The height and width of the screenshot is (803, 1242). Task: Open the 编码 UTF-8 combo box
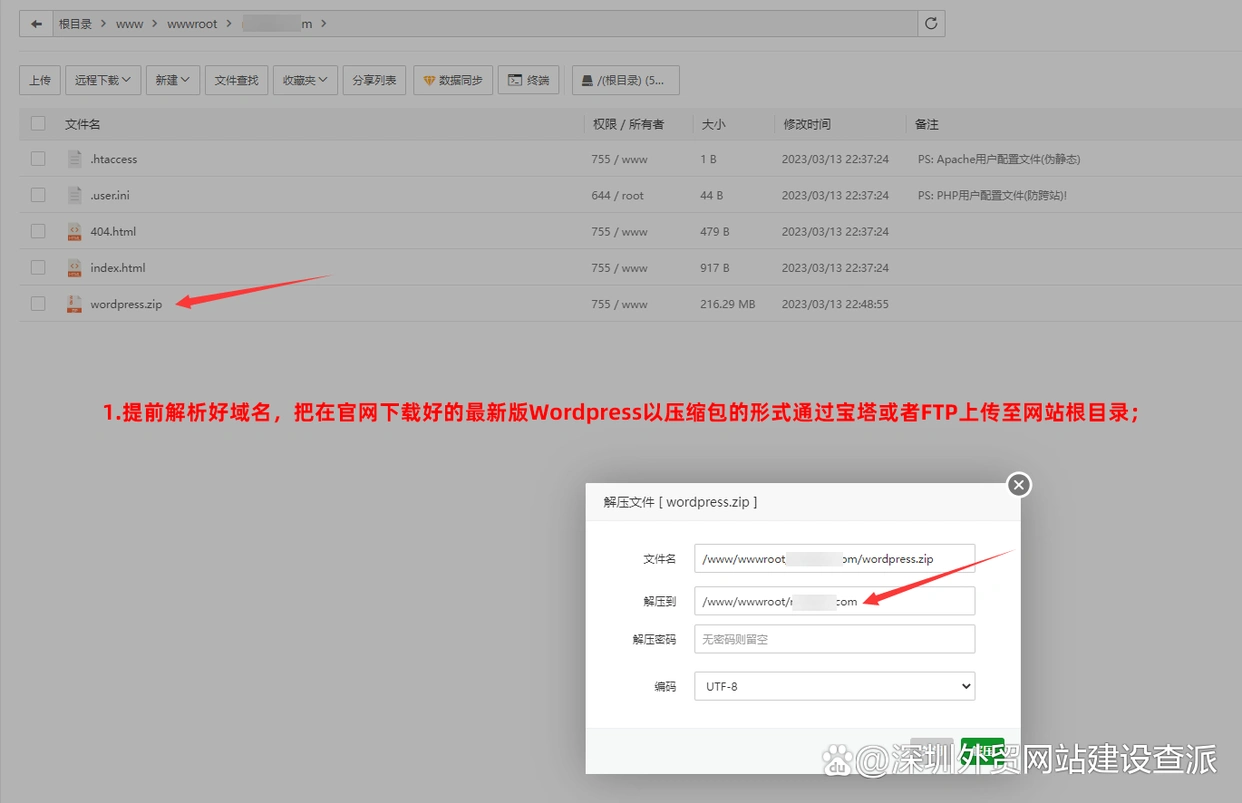(x=834, y=687)
